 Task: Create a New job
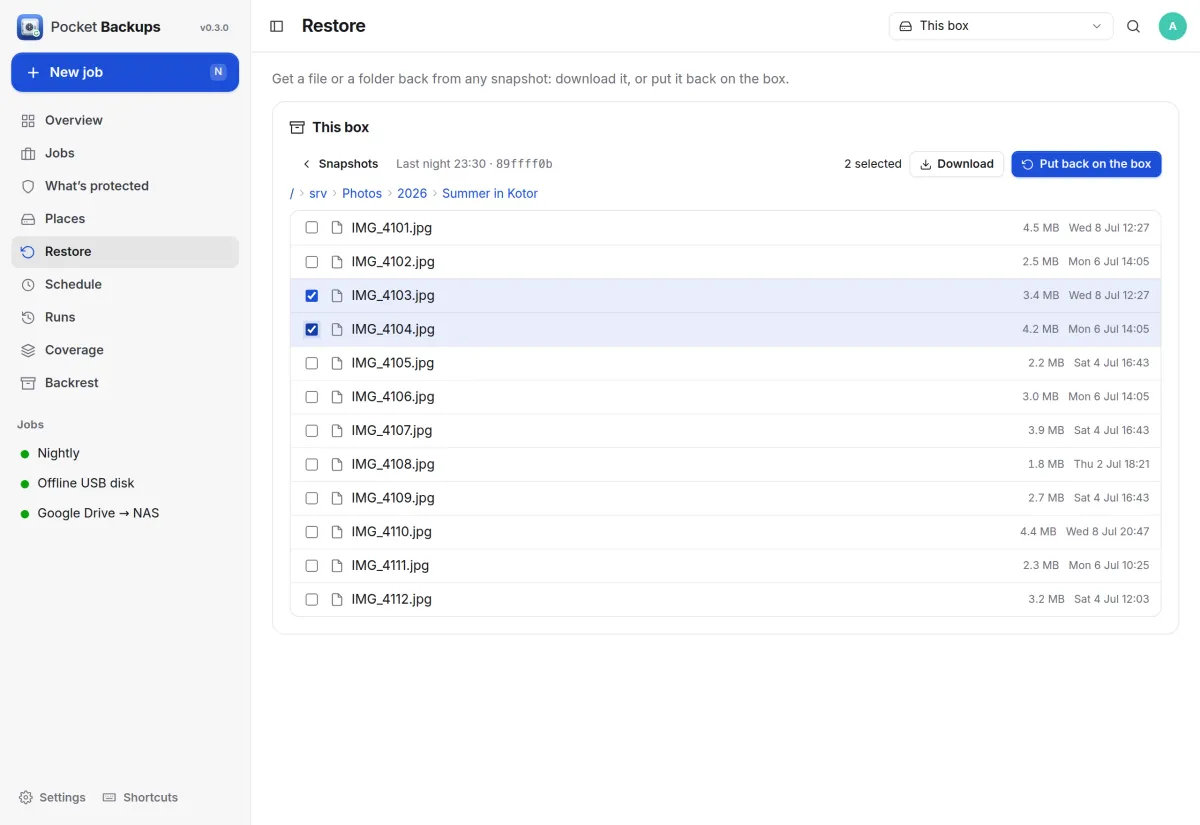125,72
